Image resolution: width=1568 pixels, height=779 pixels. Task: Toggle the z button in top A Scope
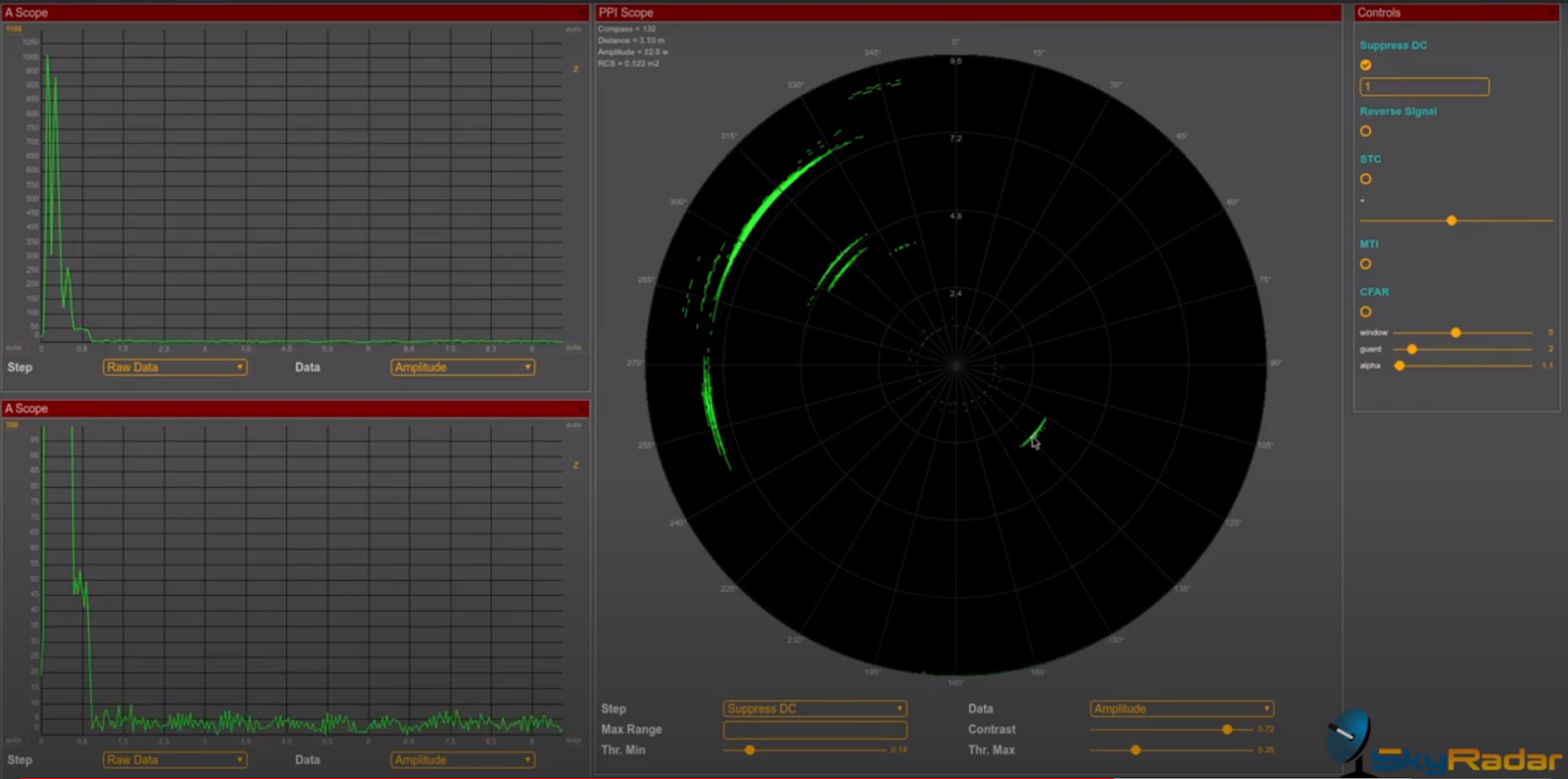(x=575, y=70)
